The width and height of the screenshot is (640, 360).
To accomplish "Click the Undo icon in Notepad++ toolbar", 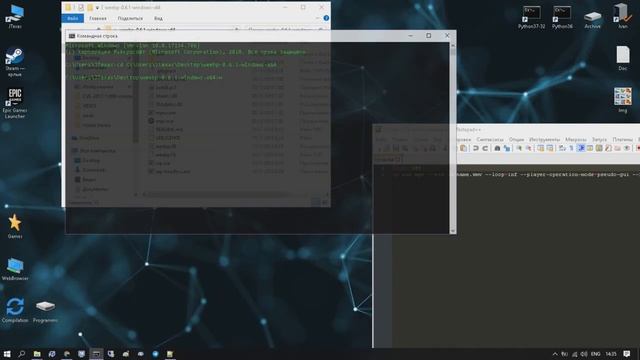I will [x=476, y=148].
